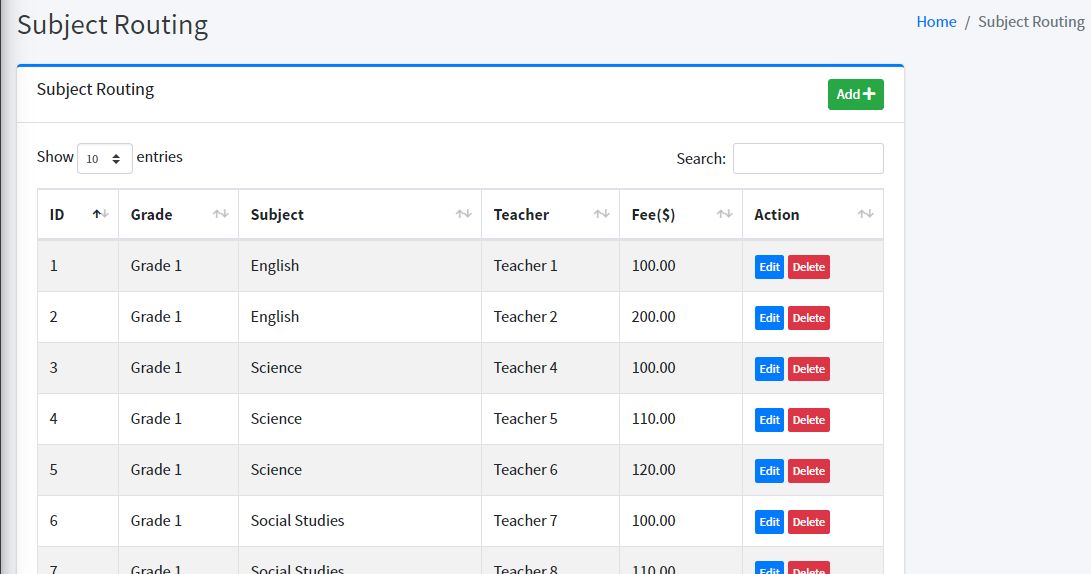Image resolution: width=1091 pixels, height=574 pixels.
Task: Delete the Teacher 2 row
Action: pyautogui.click(x=809, y=318)
